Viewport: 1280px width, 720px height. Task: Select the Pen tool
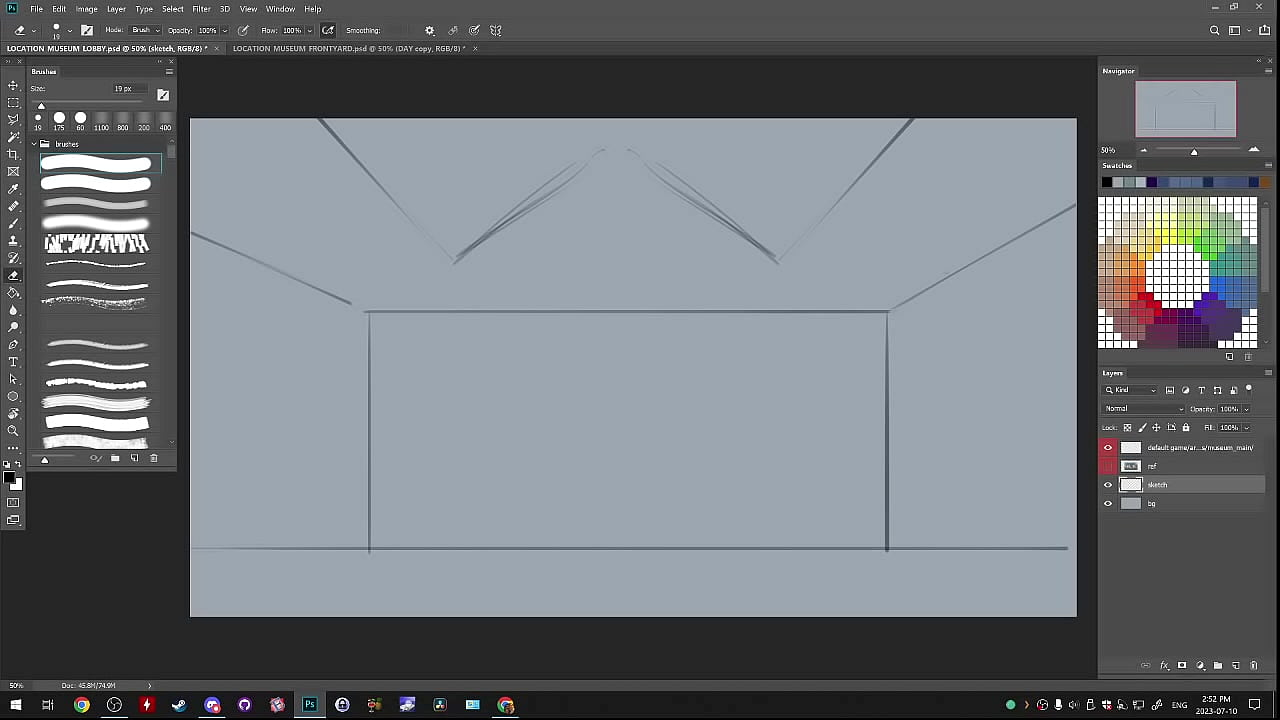tap(13, 344)
